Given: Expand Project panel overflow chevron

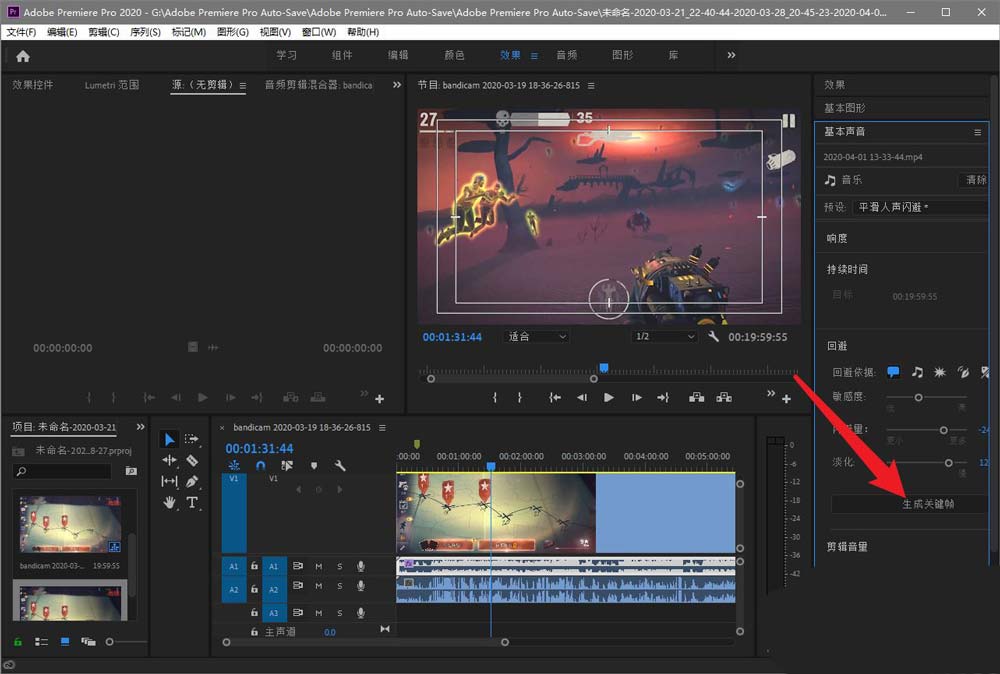Looking at the screenshot, I should click(140, 427).
